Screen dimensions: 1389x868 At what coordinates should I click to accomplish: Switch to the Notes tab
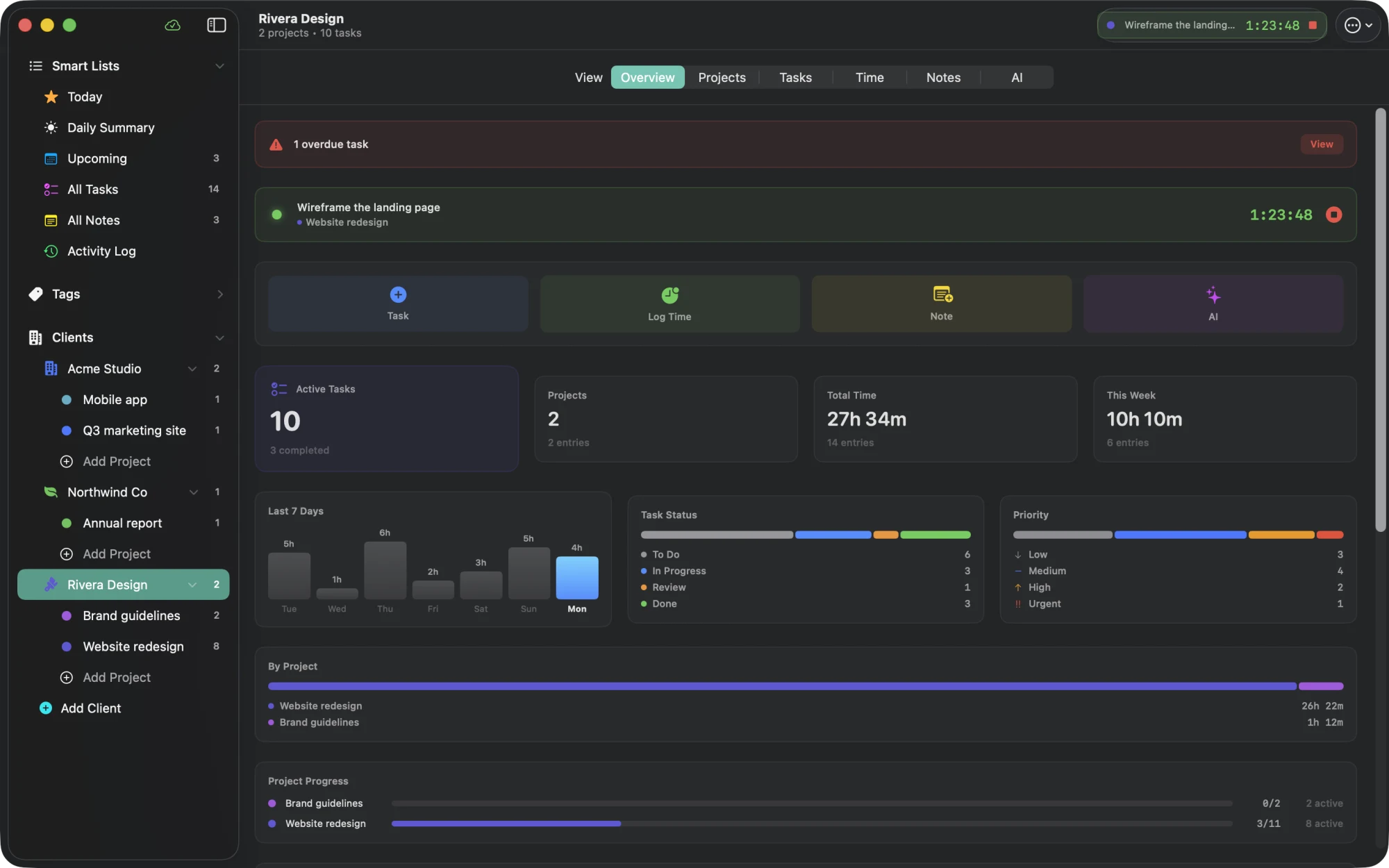943,77
